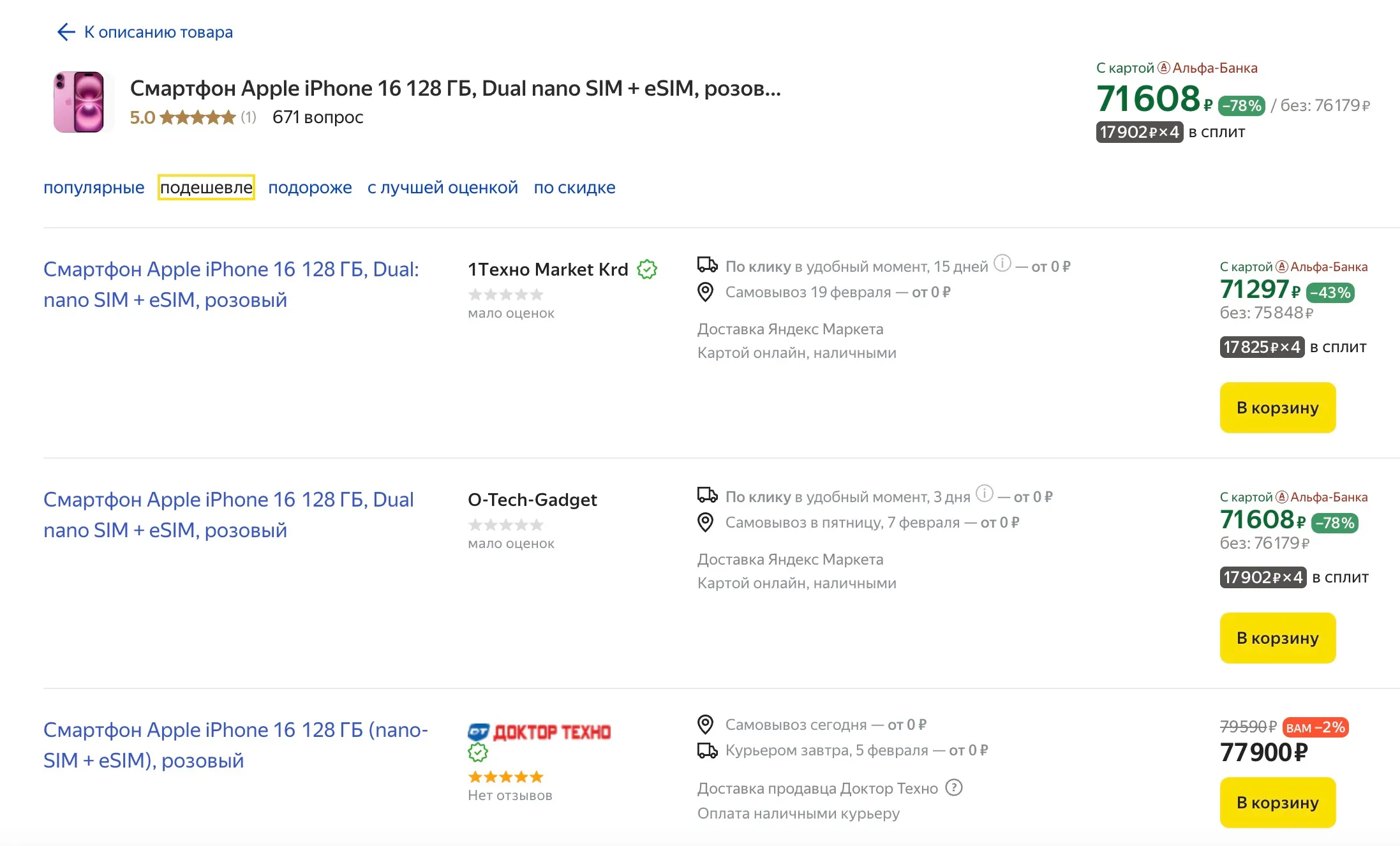Sort offers by подороже
This screenshot has height=846, width=1400.
(310, 188)
